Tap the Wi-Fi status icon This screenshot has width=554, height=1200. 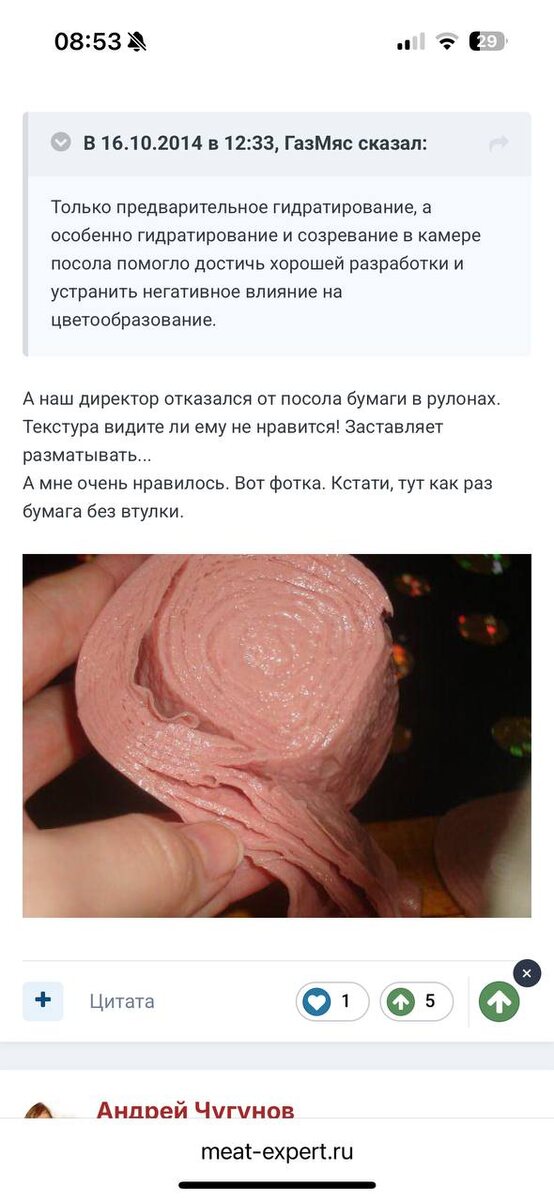[447, 41]
